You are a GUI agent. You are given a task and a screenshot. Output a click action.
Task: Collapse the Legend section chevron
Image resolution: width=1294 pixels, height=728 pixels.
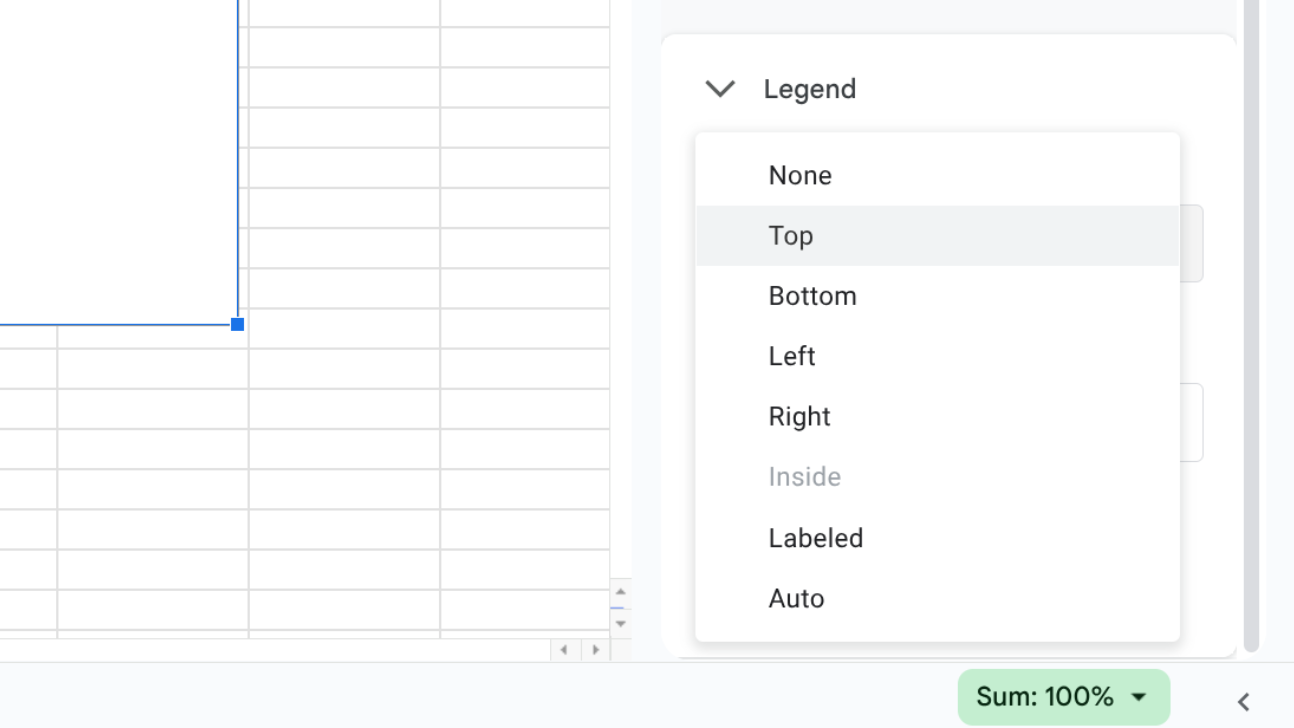[x=719, y=88]
